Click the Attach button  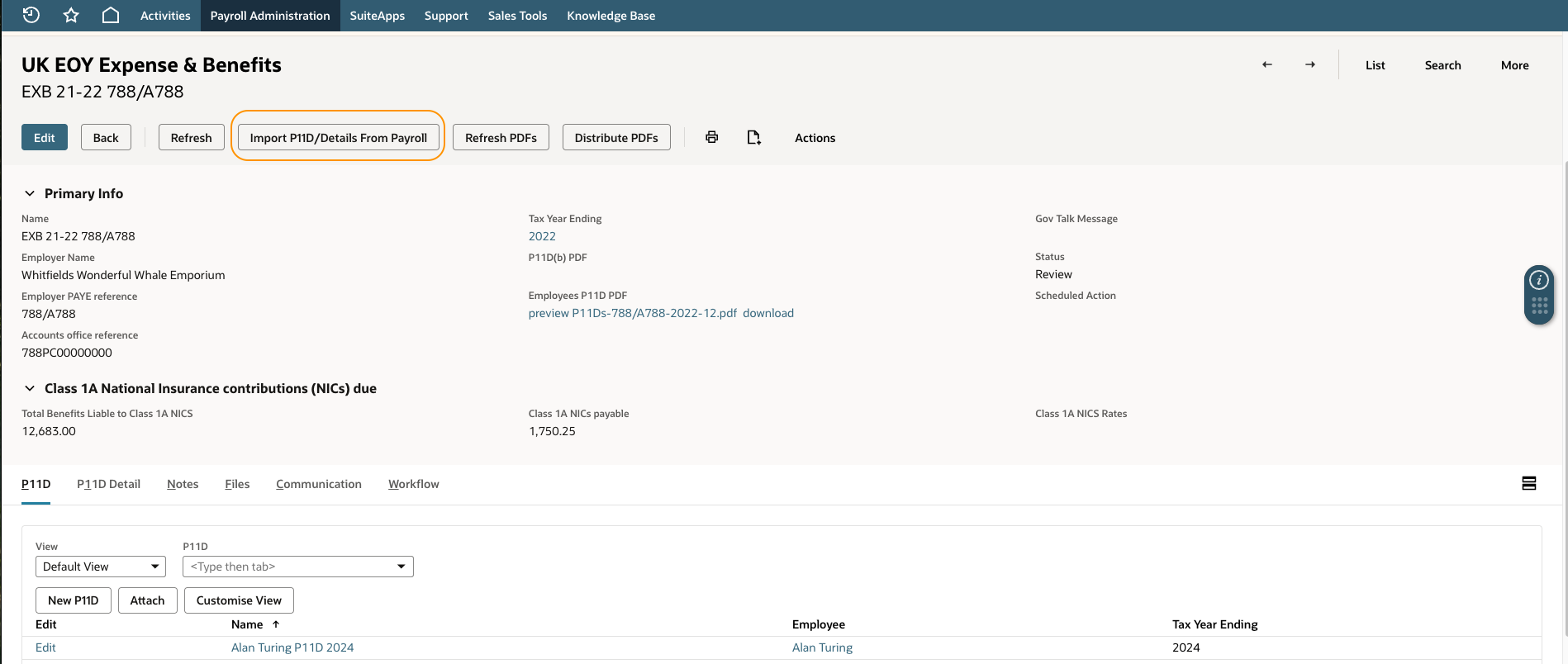click(147, 600)
